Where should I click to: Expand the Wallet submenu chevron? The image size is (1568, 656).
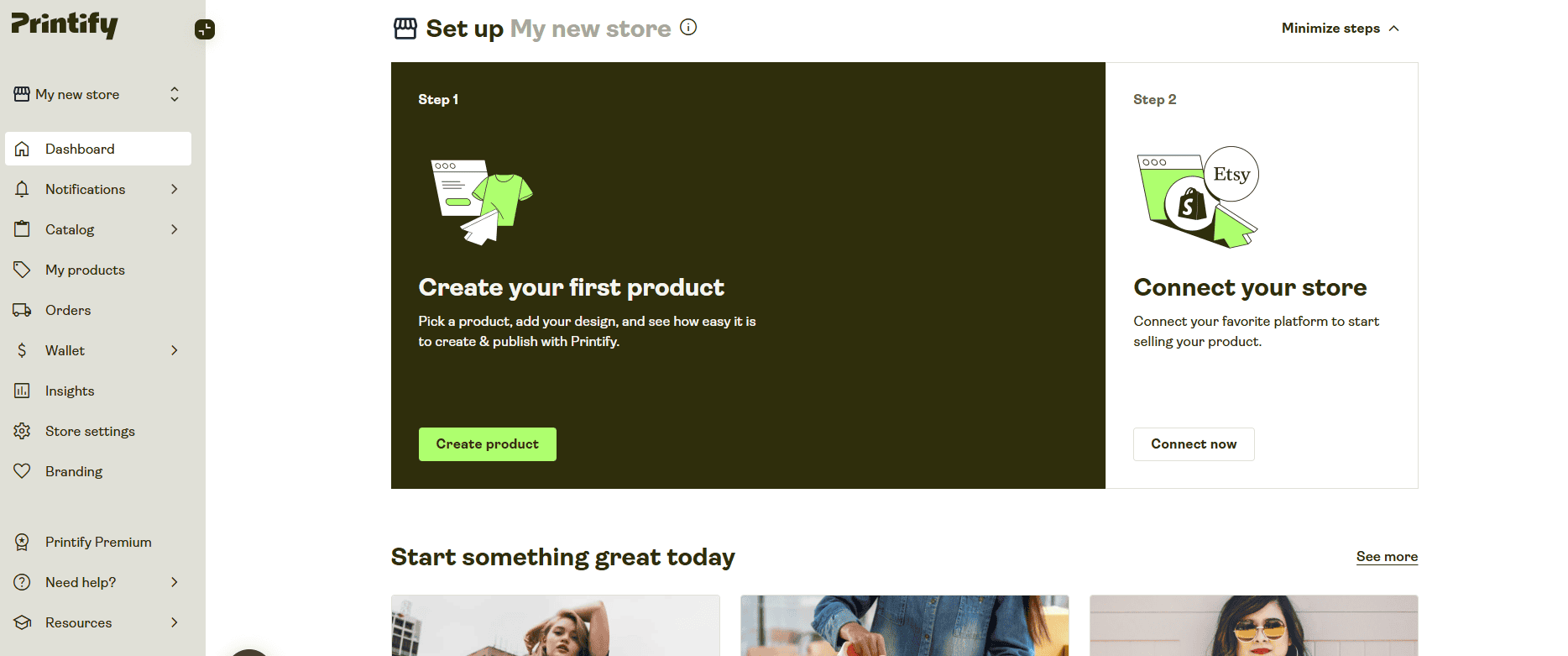(175, 350)
